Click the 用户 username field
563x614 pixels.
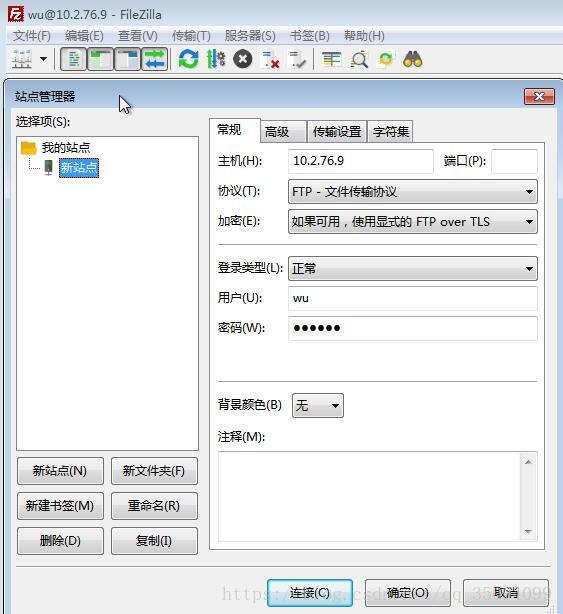pos(413,298)
